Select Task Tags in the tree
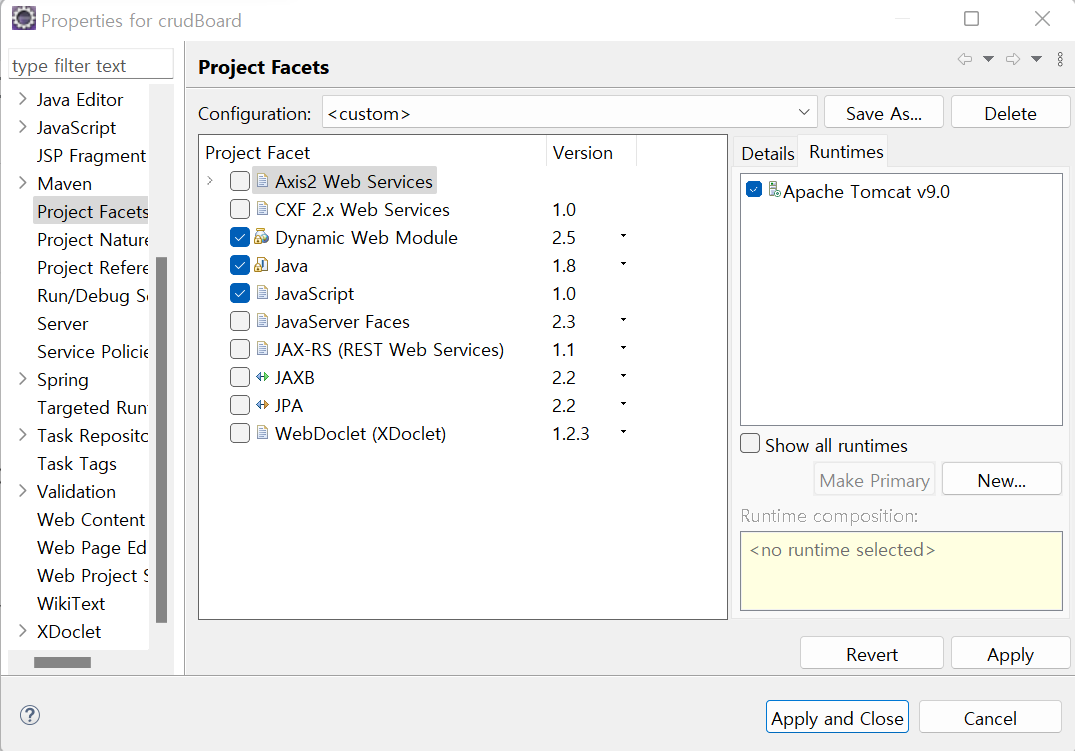Screen dimensions: 1075x751 (x=77, y=464)
